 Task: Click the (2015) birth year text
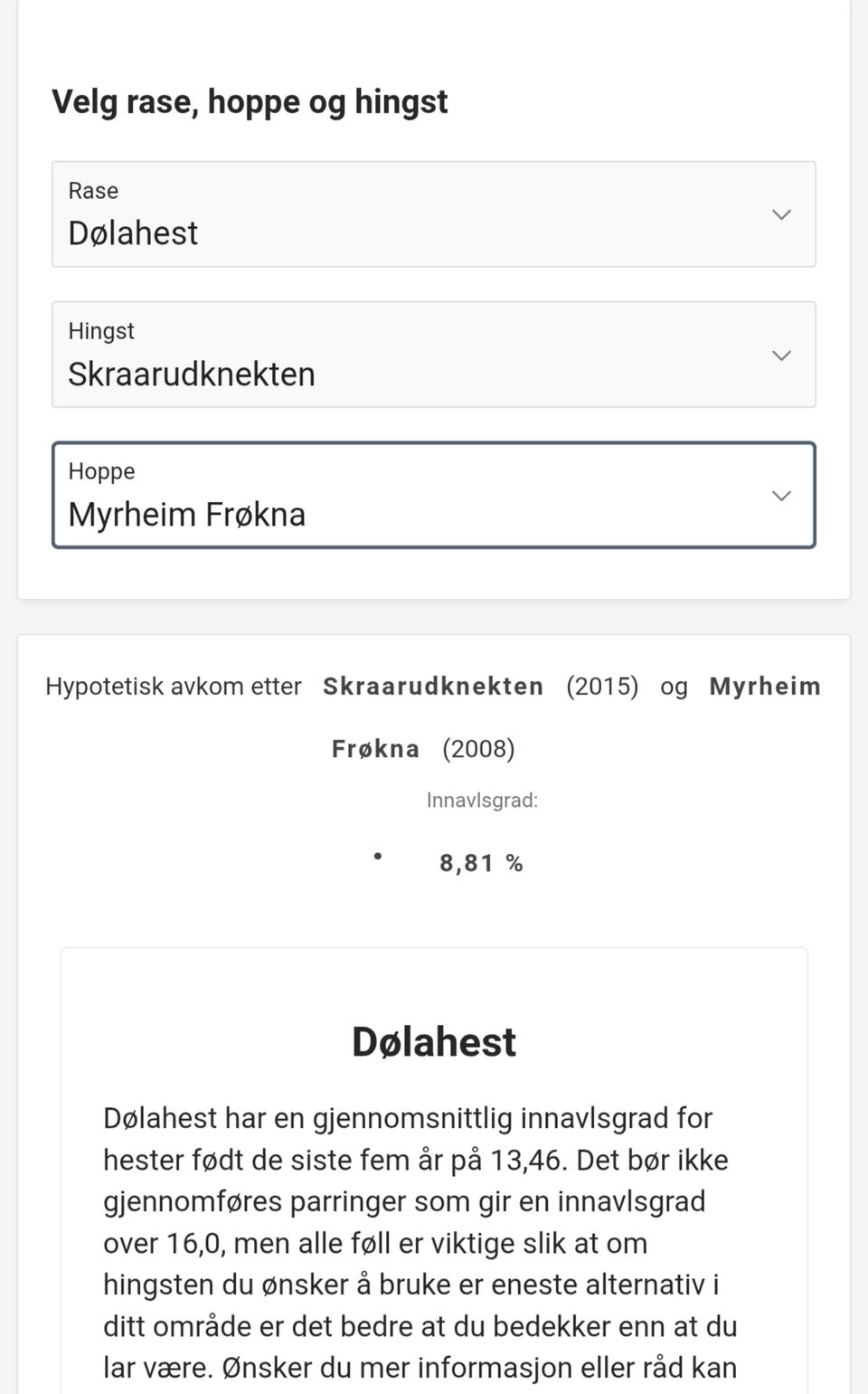click(602, 687)
